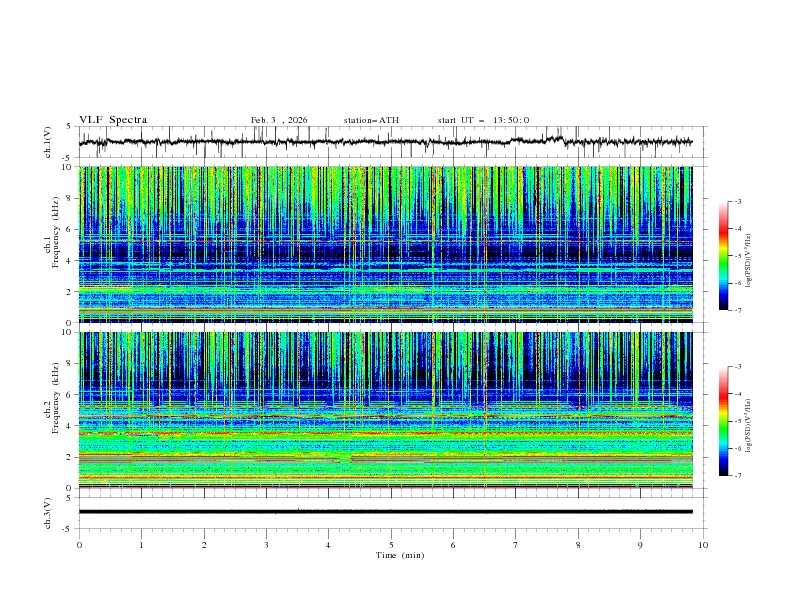The image size is (792, 612).
Task: Click the ch.2 spectrogram panel
Action: (x=386, y=410)
